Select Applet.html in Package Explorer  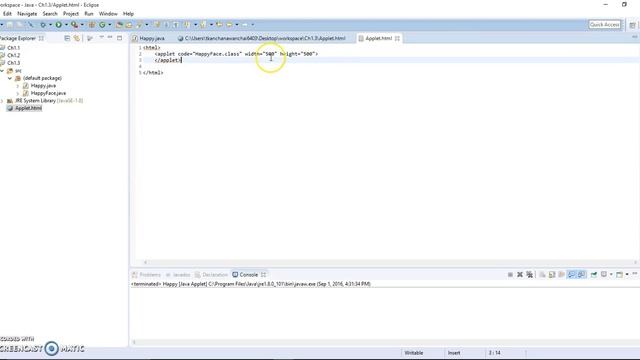(28, 108)
